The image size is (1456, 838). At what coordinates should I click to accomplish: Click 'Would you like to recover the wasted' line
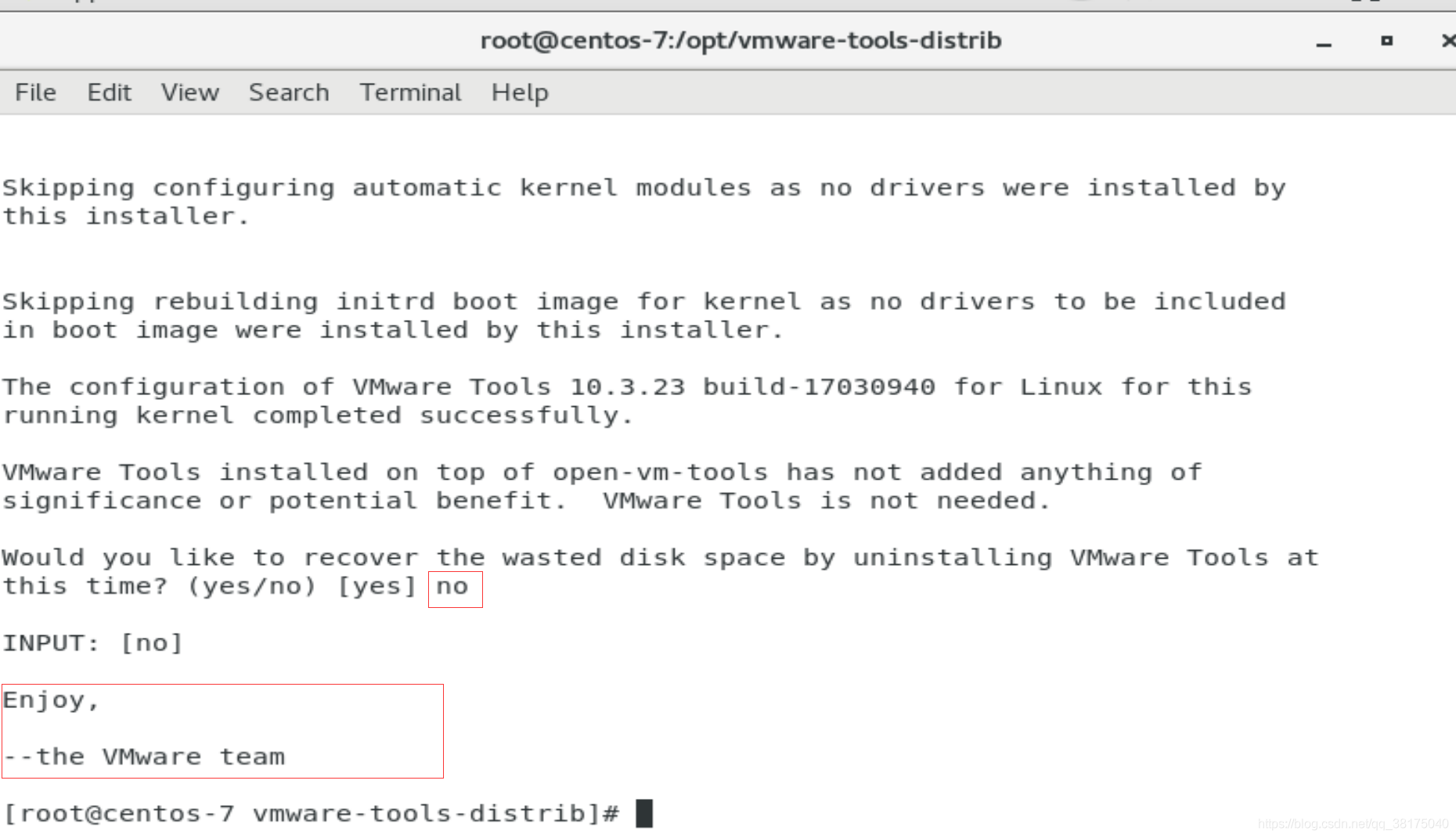[661, 558]
